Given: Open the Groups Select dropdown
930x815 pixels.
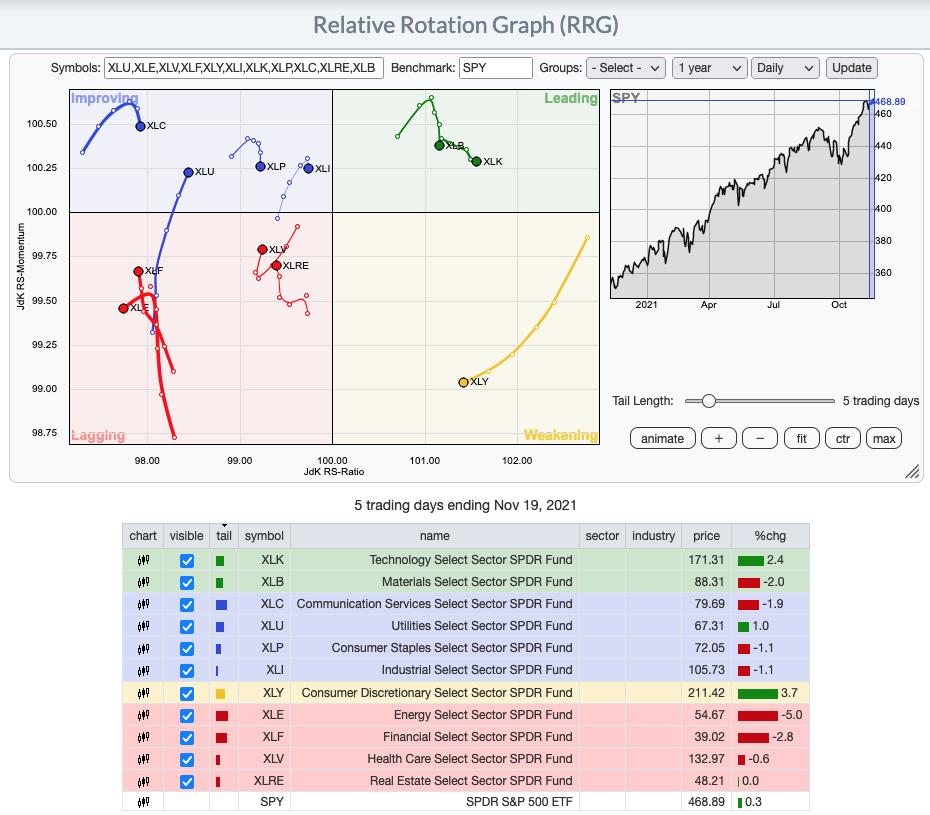Looking at the screenshot, I should (x=626, y=68).
